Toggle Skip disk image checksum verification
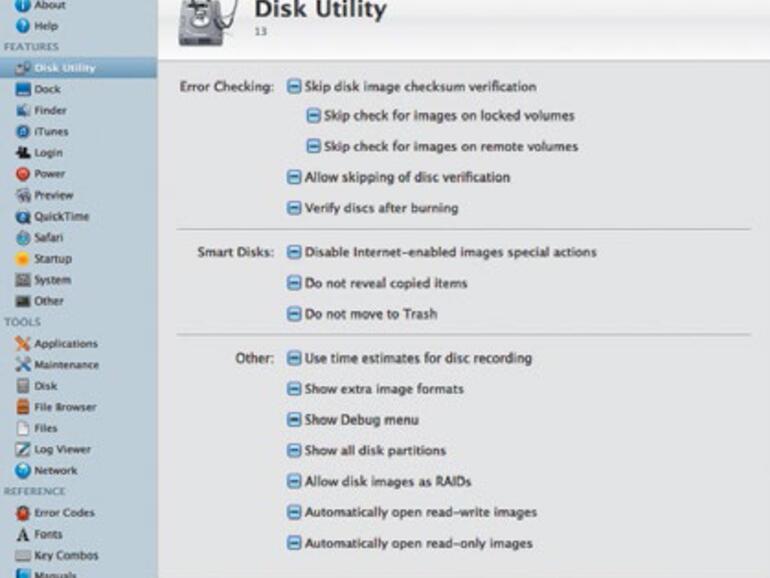Image resolution: width=770 pixels, height=578 pixels. pos(294,87)
